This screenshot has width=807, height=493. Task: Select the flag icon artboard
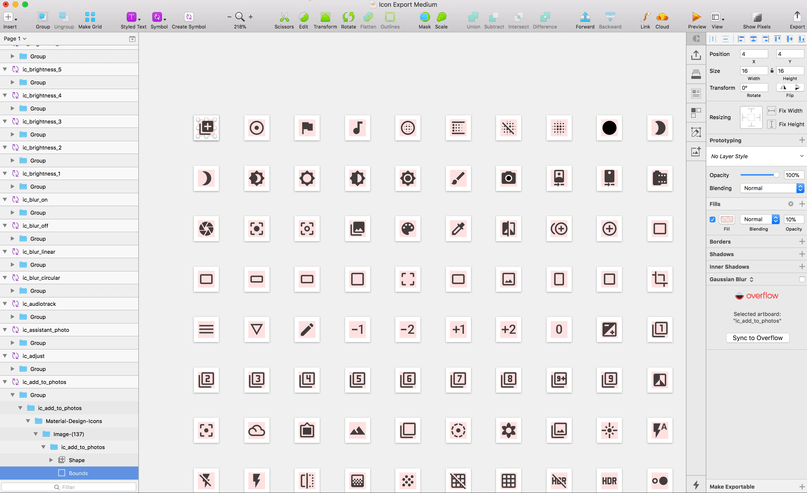(307, 128)
